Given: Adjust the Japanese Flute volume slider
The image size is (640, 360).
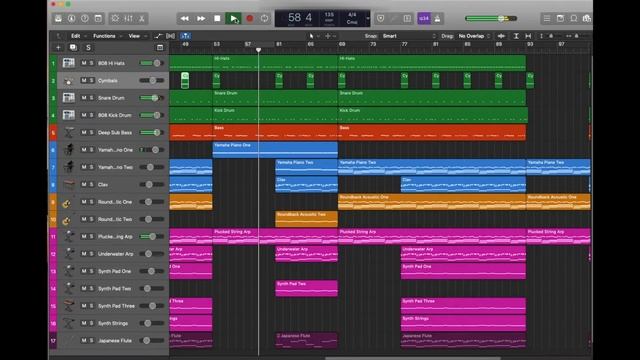Looking at the screenshot, I should 151,340.
